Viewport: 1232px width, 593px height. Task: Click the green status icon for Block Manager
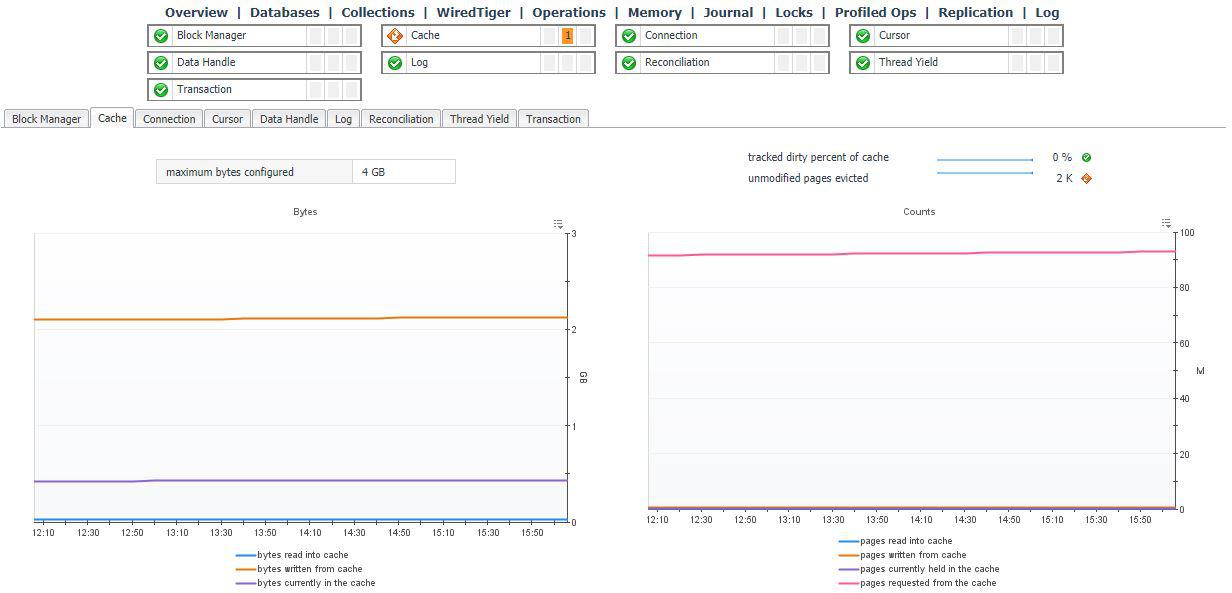click(161, 36)
